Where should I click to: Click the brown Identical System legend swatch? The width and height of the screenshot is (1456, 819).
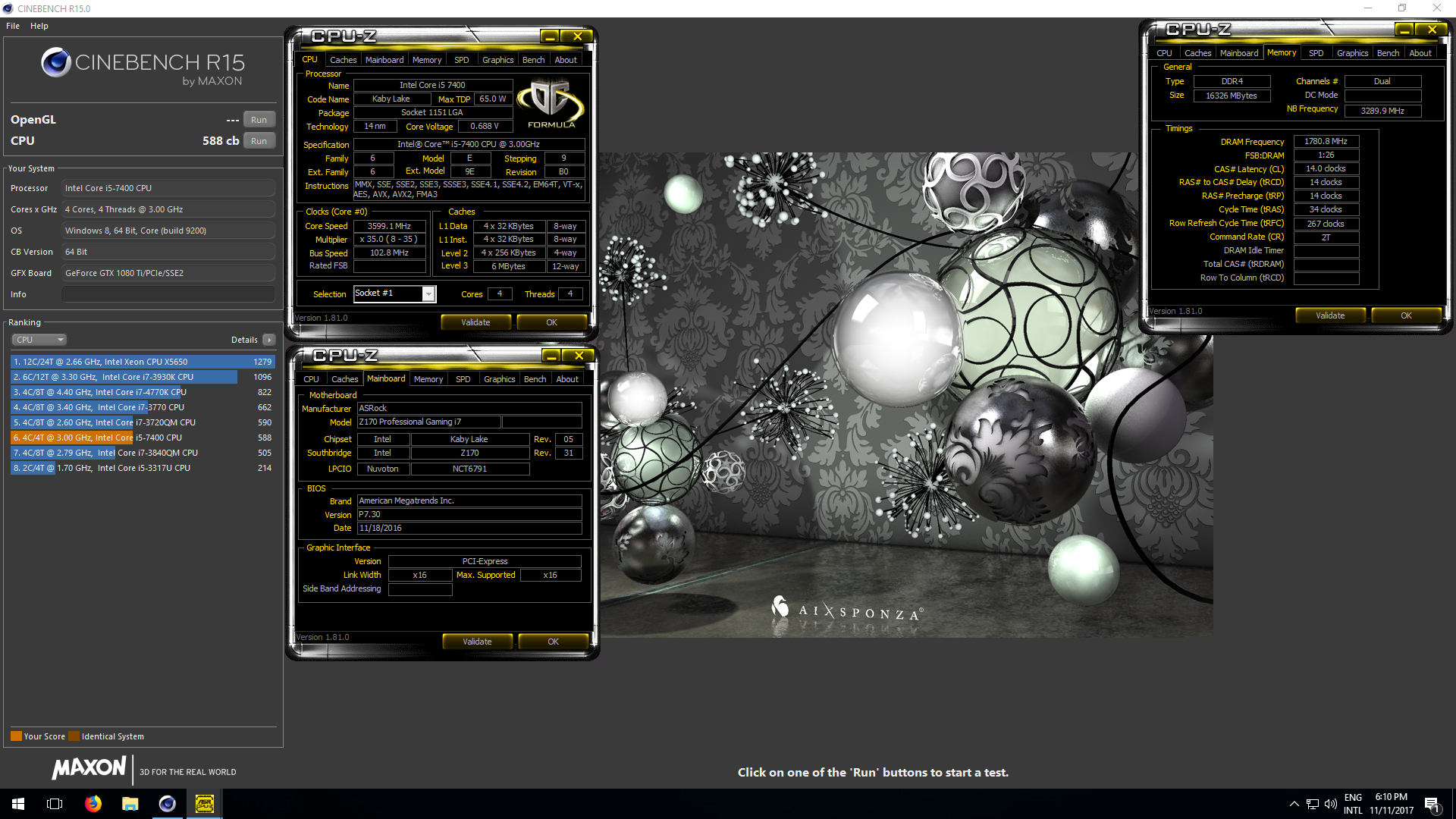[74, 736]
